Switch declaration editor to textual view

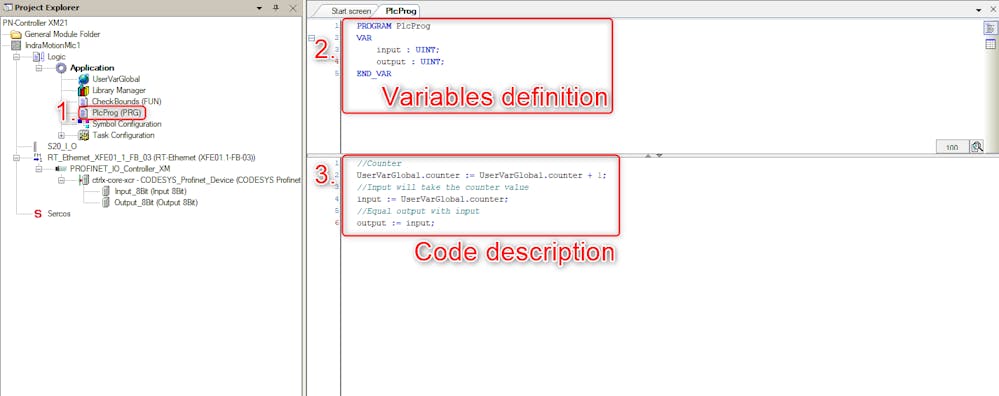(990, 30)
